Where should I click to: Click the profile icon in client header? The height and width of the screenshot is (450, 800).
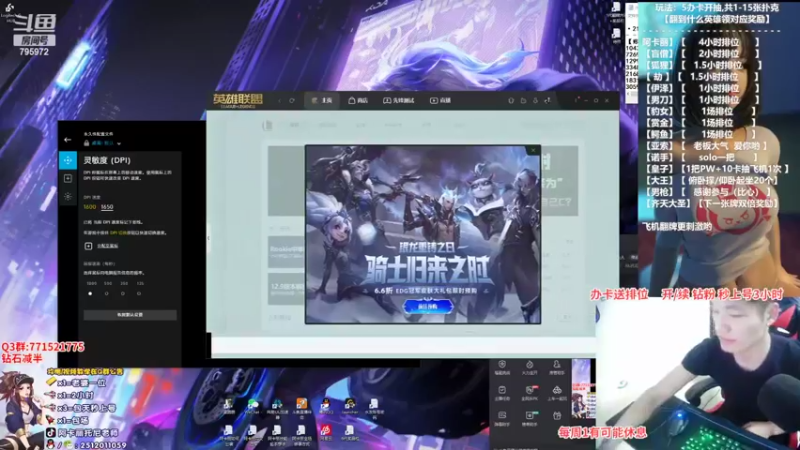pyautogui.click(x=535, y=101)
